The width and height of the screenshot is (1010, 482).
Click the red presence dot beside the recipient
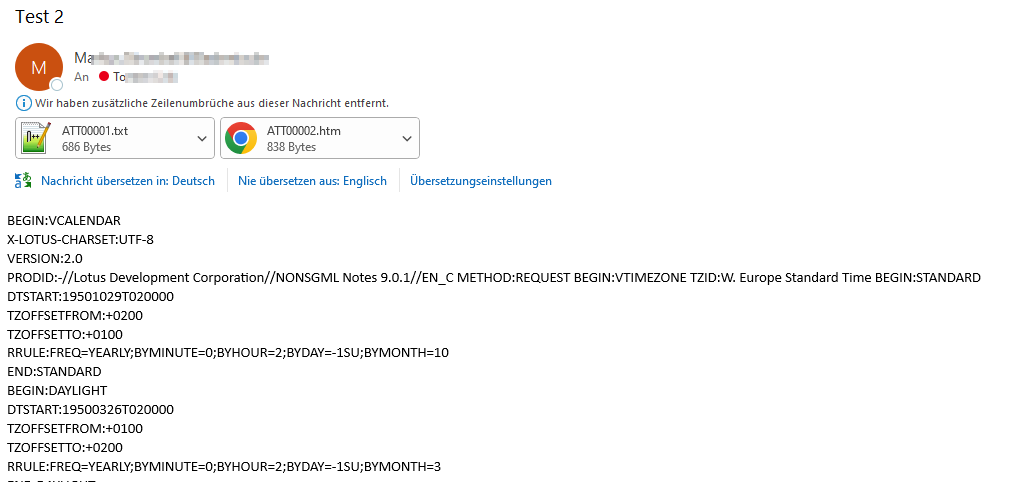pyautogui.click(x=103, y=77)
